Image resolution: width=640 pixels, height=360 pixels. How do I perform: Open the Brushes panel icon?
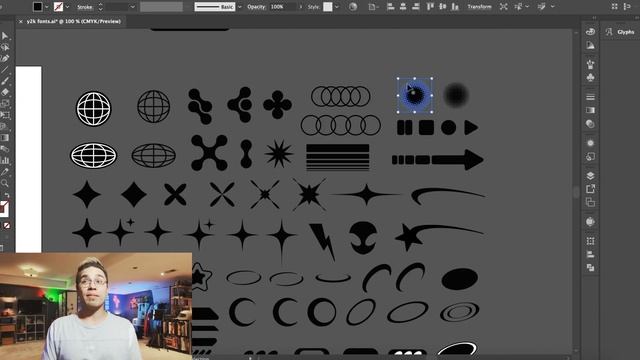tap(590, 64)
